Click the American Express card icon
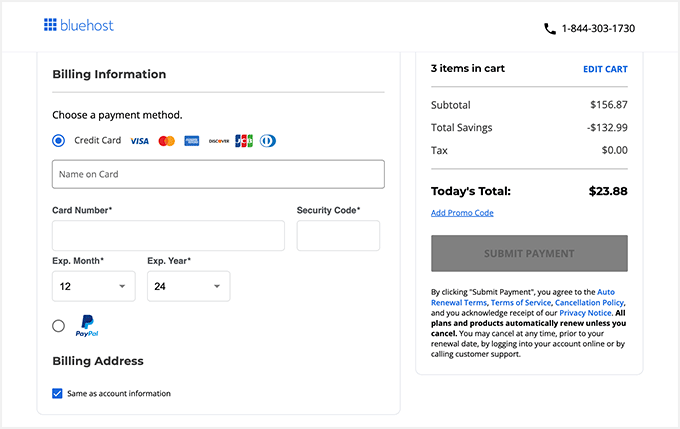The height and width of the screenshot is (429, 680). point(192,141)
